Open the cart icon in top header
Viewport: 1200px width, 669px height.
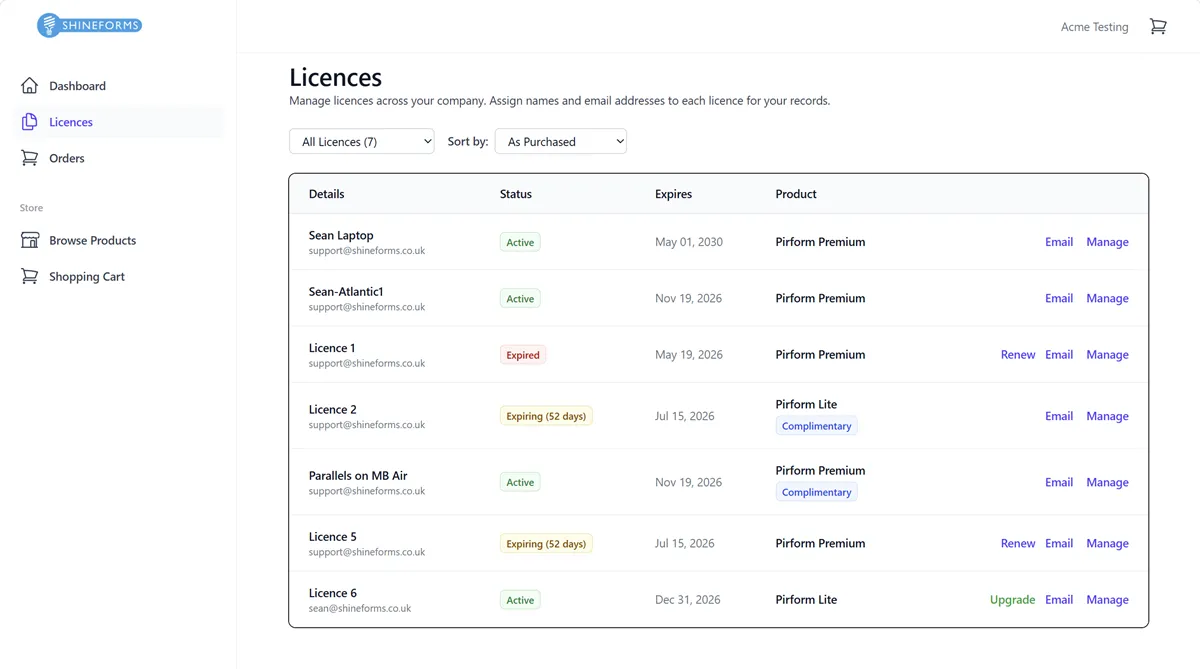click(1158, 27)
